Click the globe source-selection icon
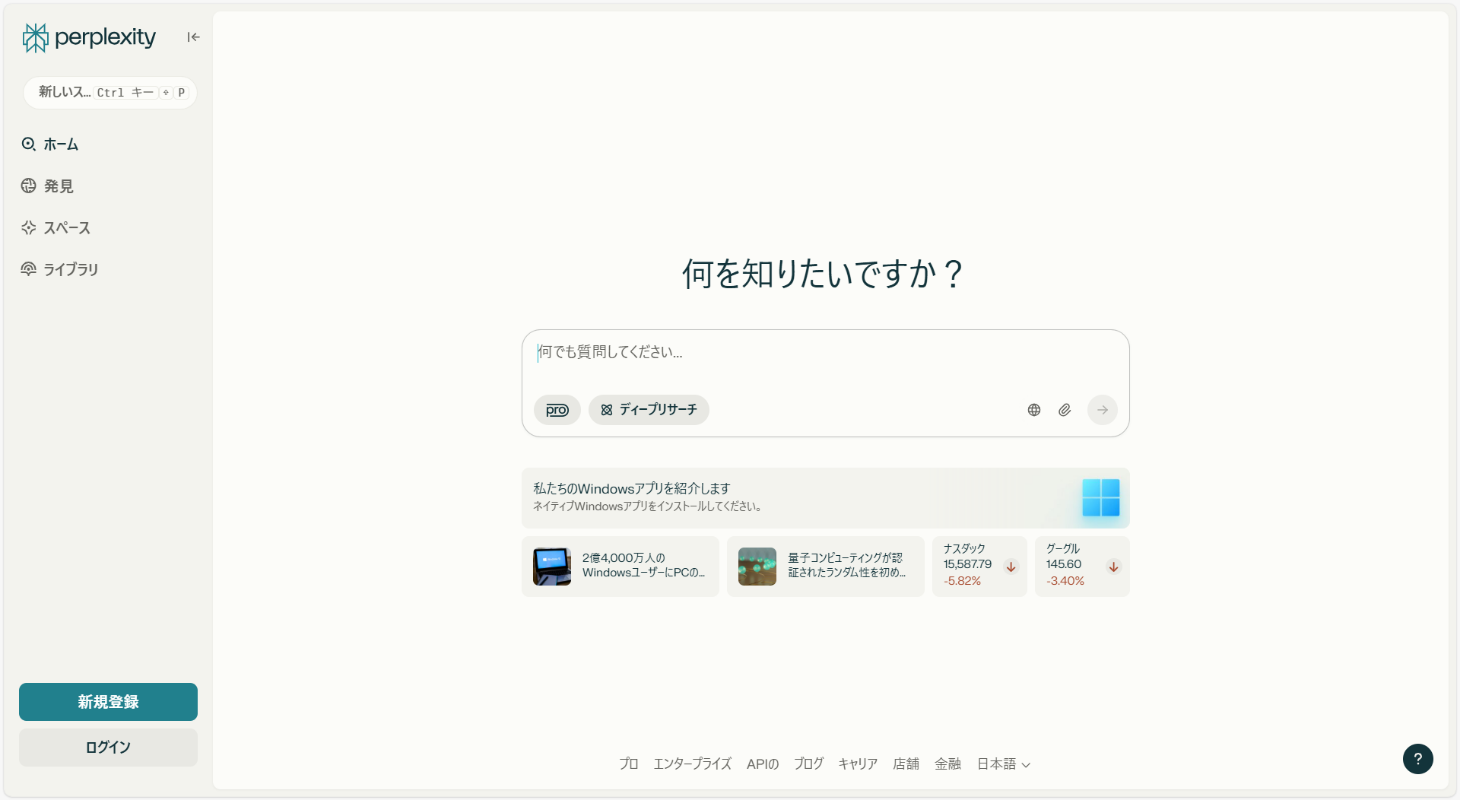The height and width of the screenshot is (801, 1461). 1034,410
